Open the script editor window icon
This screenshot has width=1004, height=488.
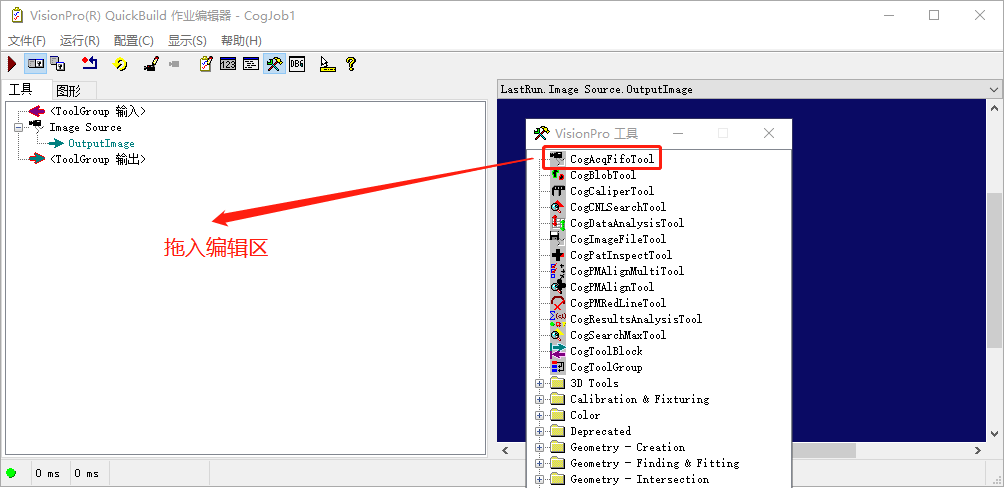pos(251,64)
